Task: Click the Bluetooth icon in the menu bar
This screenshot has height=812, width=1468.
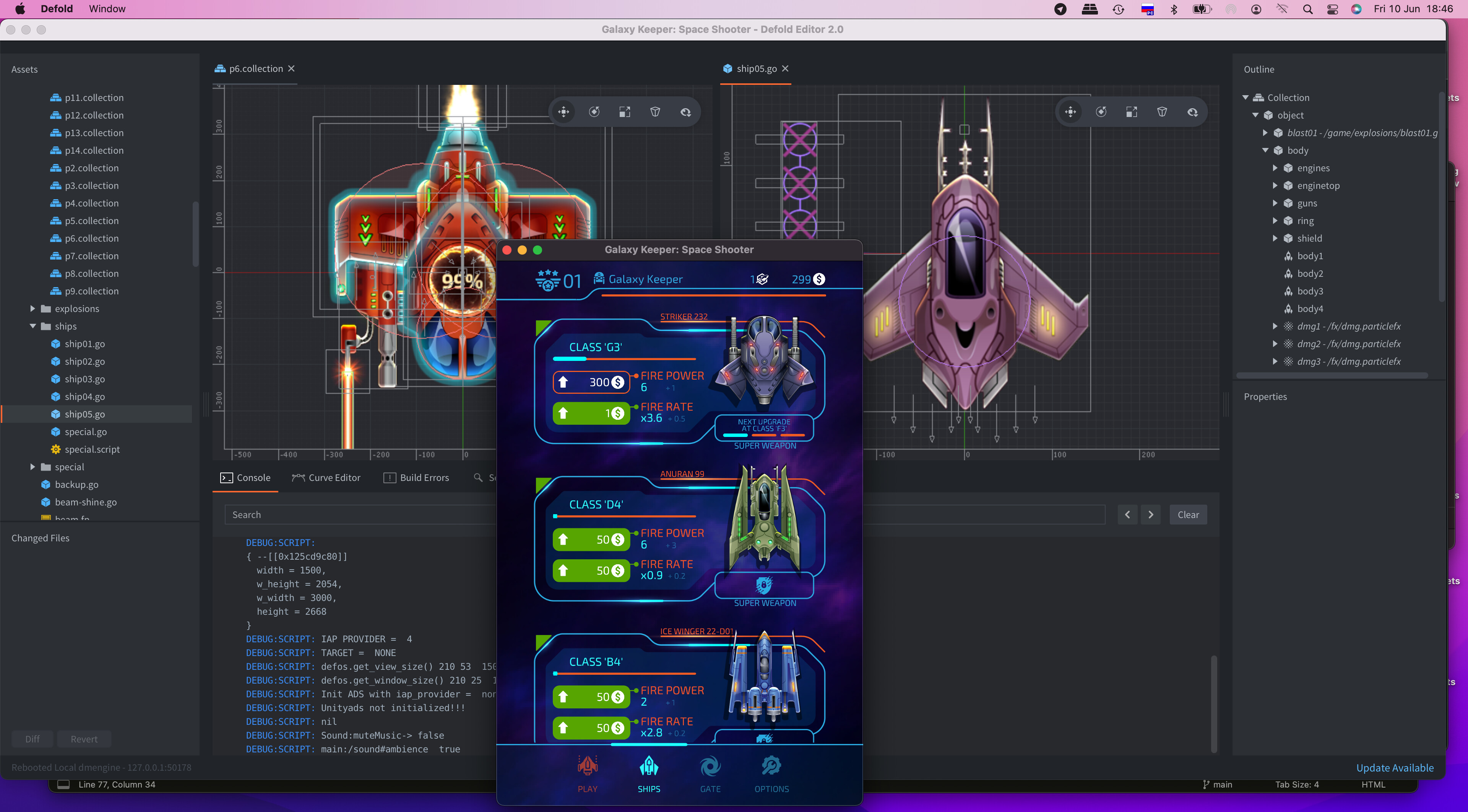Action: pyautogui.click(x=1174, y=9)
